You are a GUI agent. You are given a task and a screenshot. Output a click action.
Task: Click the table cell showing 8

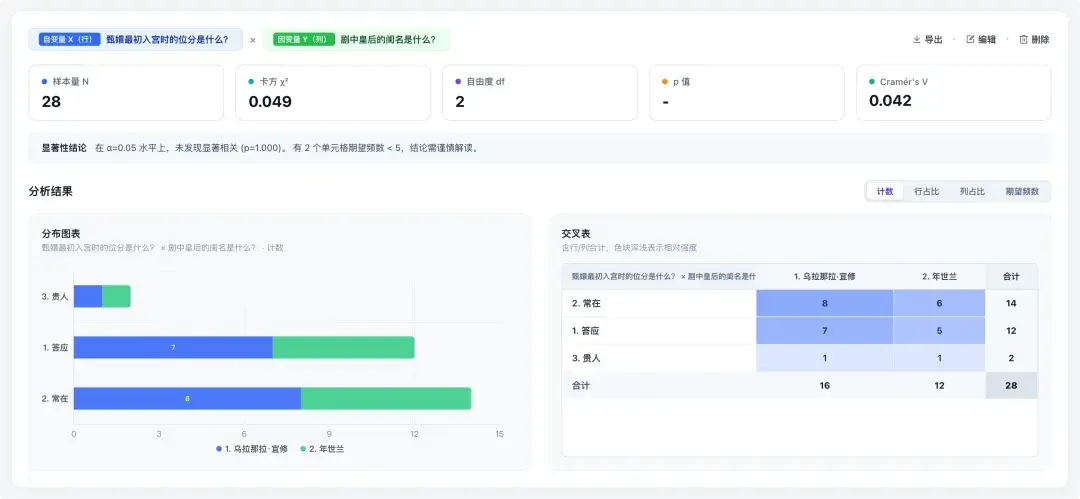(x=824, y=303)
